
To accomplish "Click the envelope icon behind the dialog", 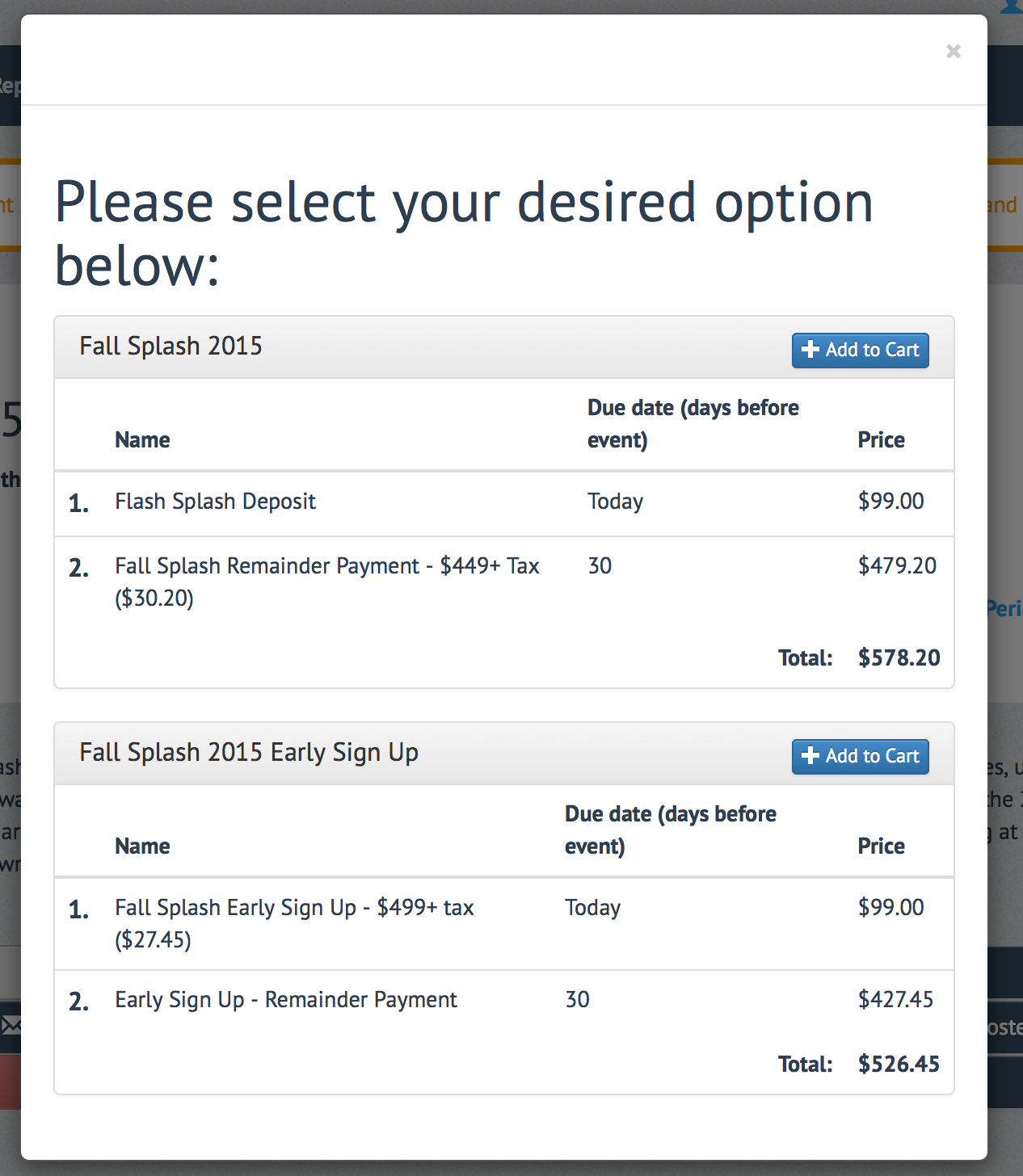I will [11, 1026].
